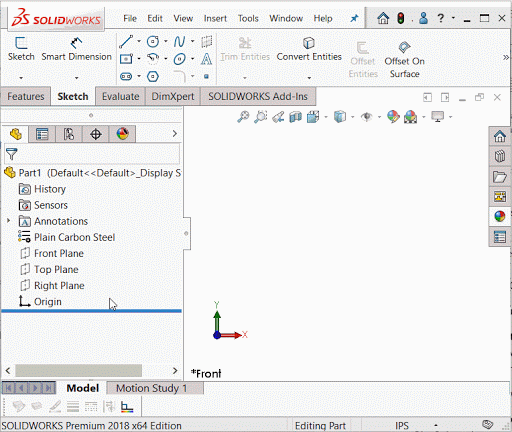The width and height of the screenshot is (512, 432).
Task: Select the sketch Text tool
Action: pos(206,59)
